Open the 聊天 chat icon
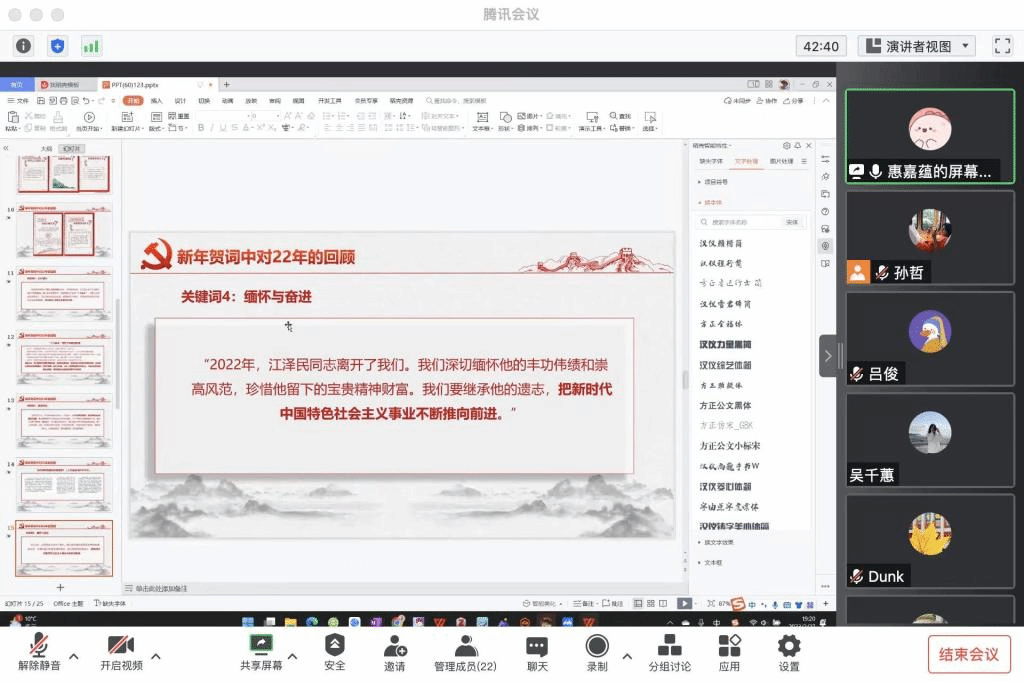This screenshot has height=682, width=1024. (537, 645)
